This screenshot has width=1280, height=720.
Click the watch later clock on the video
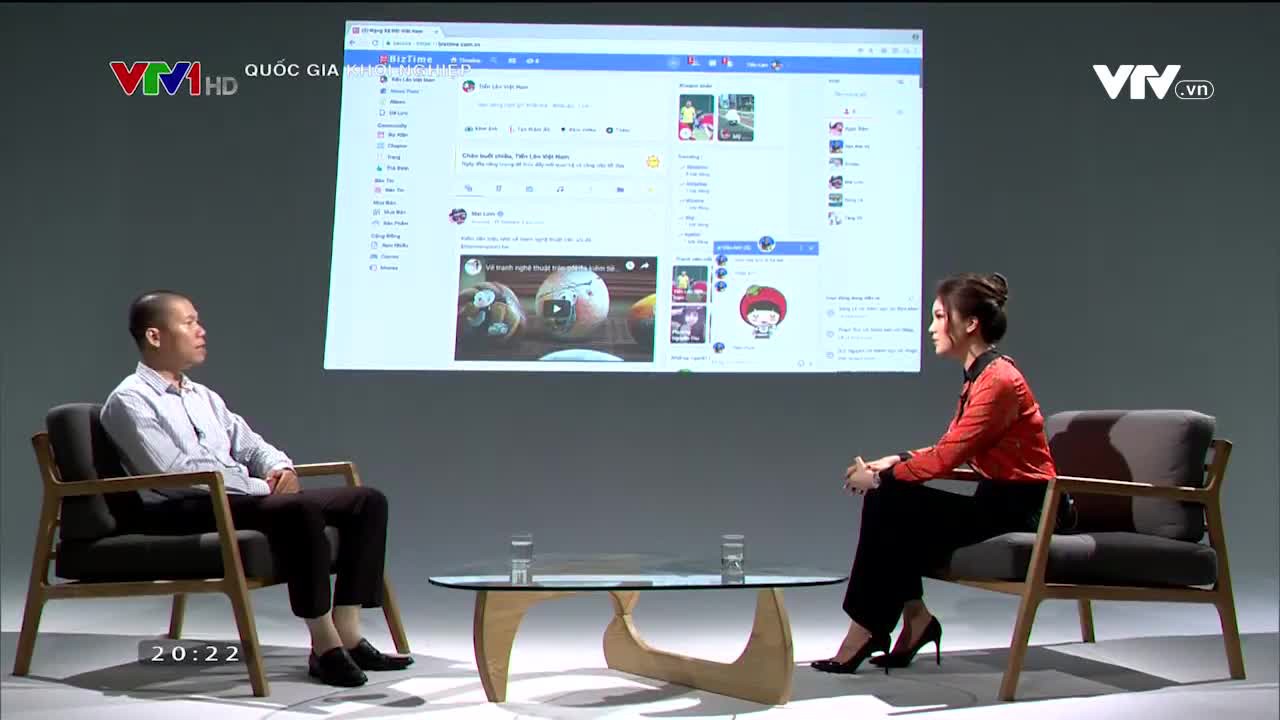(630, 266)
